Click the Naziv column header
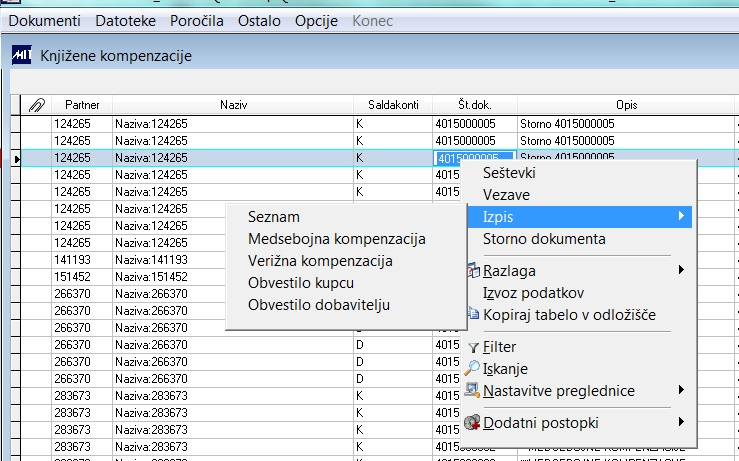This screenshot has width=739, height=461. (233, 105)
